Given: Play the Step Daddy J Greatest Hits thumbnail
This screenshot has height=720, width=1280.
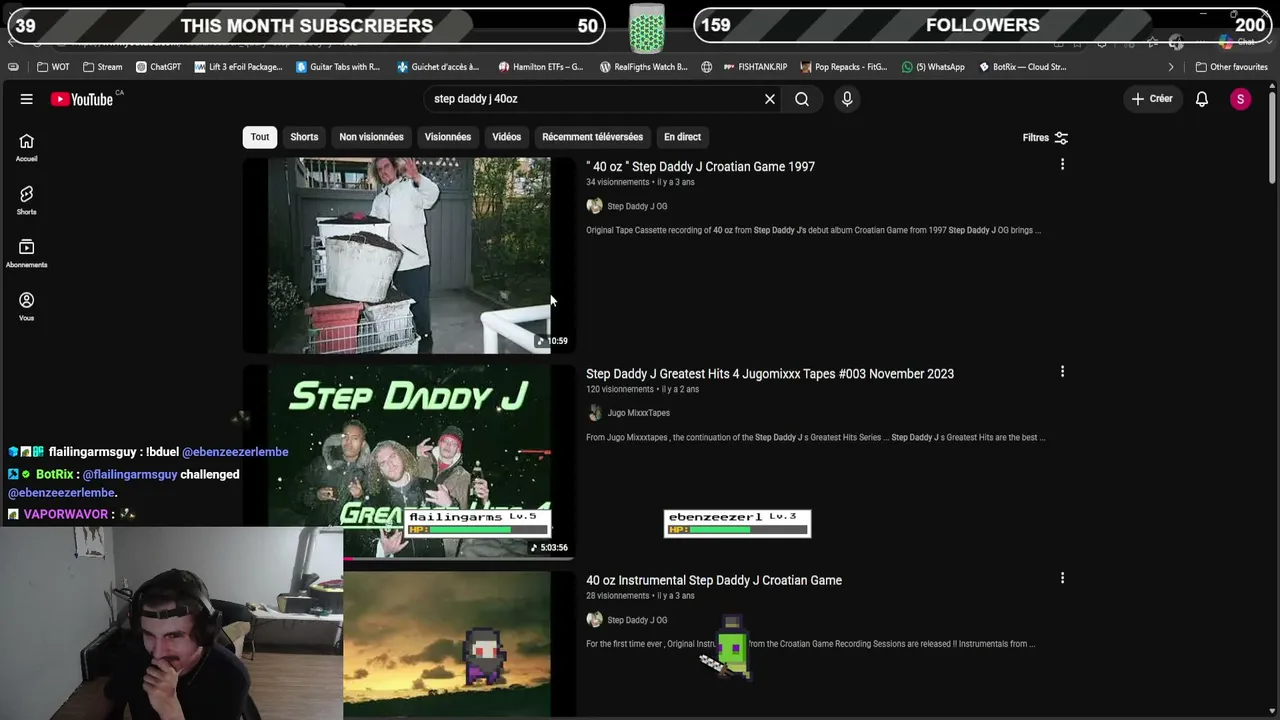Looking at the screenshot, I should 408,460.
